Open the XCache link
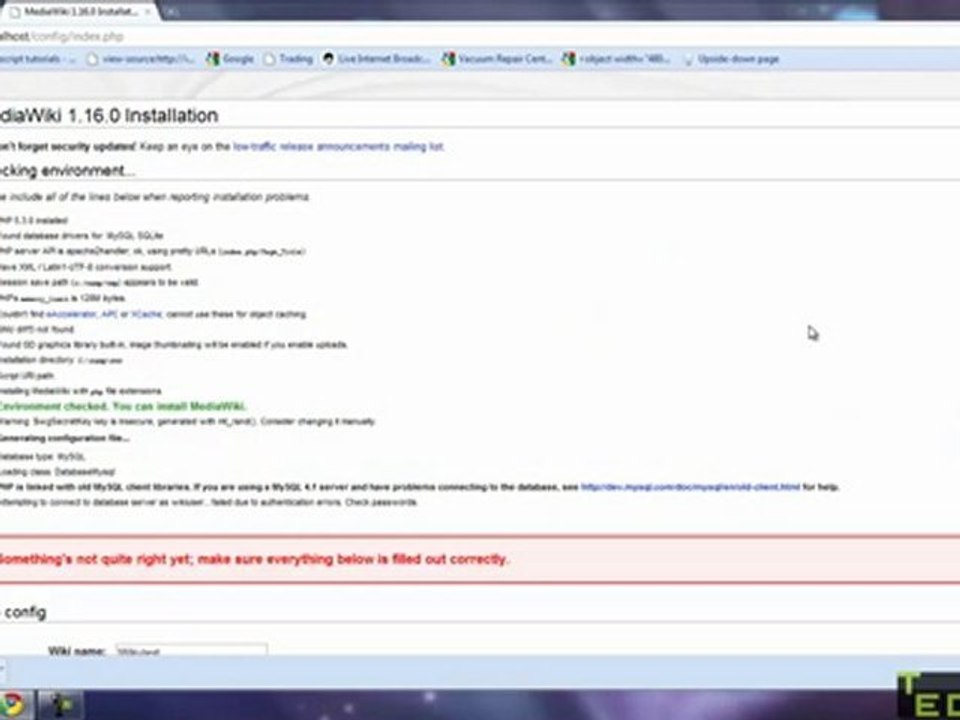 click(146, 314)
